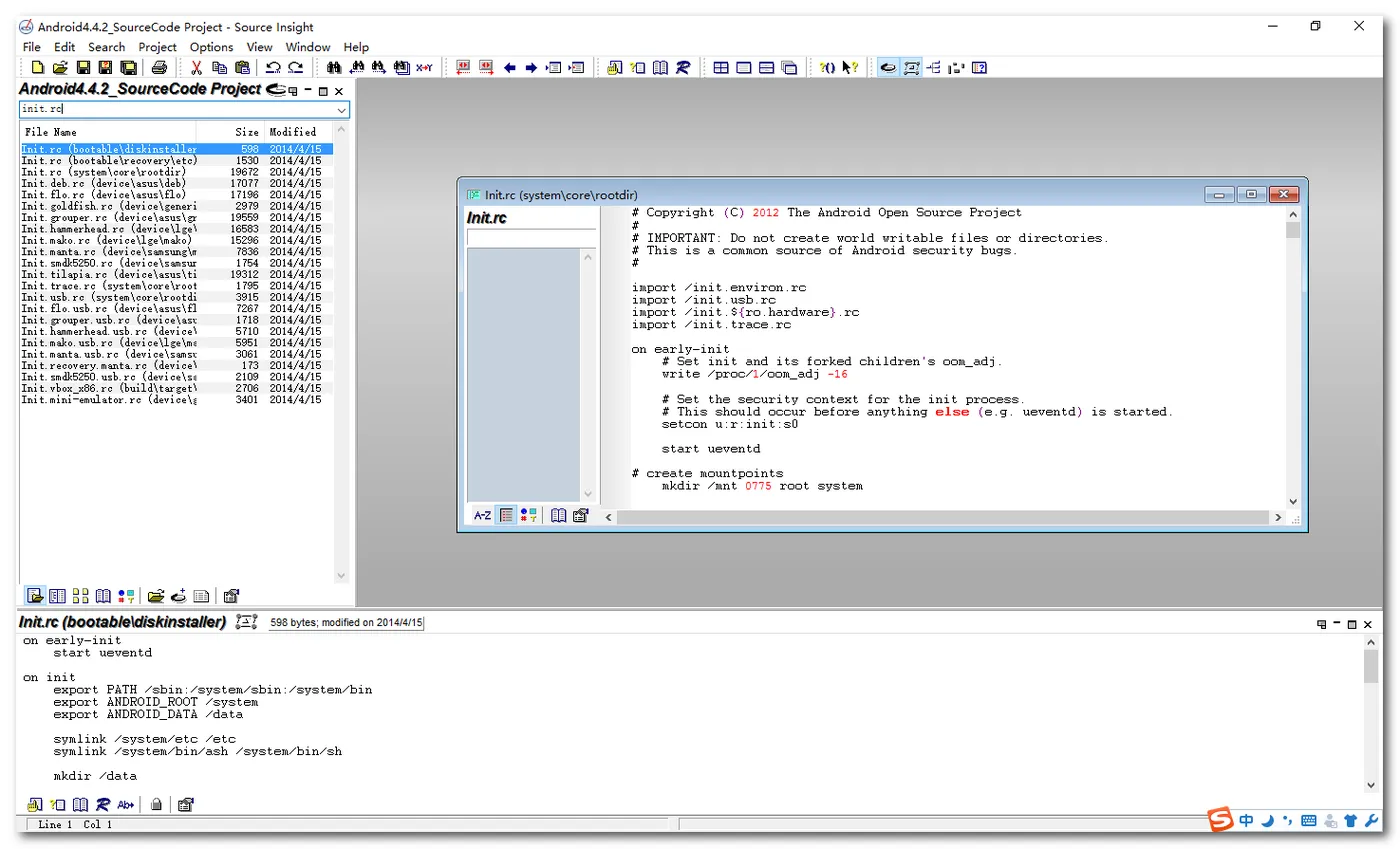Open the Replace X→Y tool

click(424, 68)
